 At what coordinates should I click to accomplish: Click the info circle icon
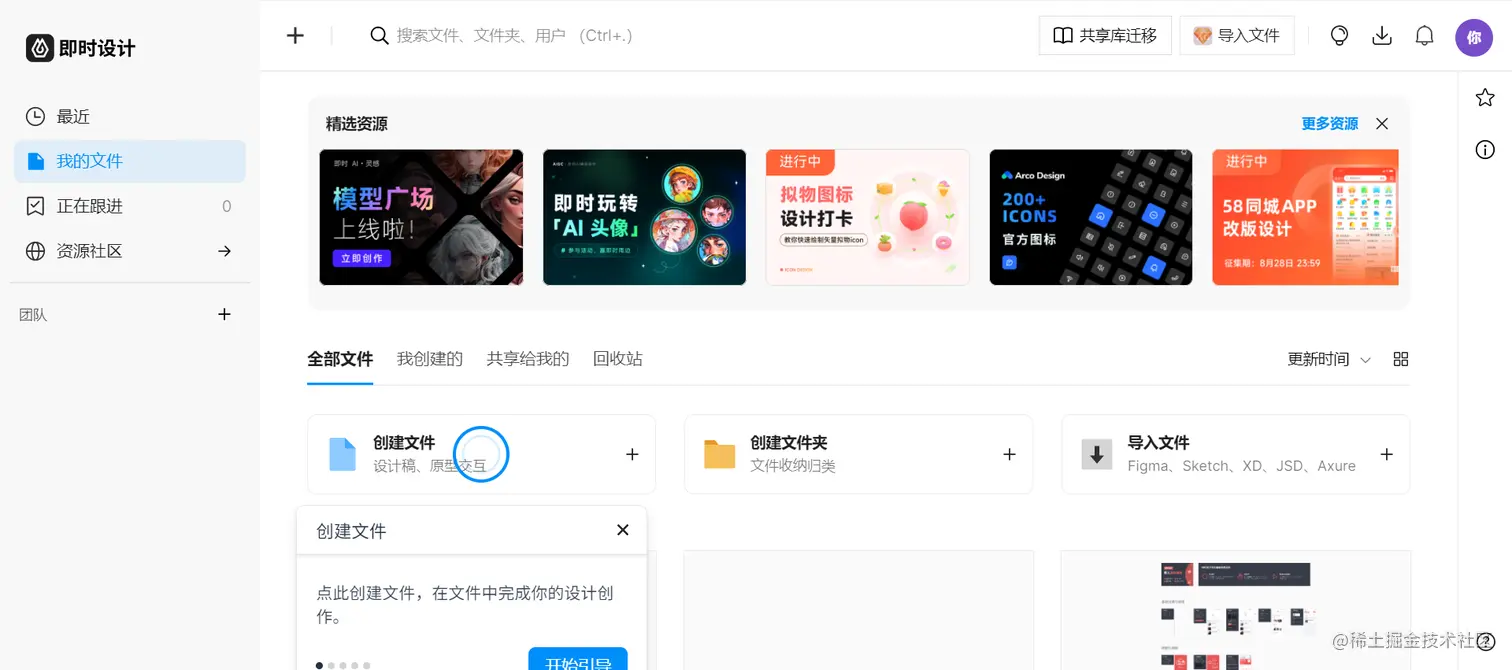(1485, 150)
